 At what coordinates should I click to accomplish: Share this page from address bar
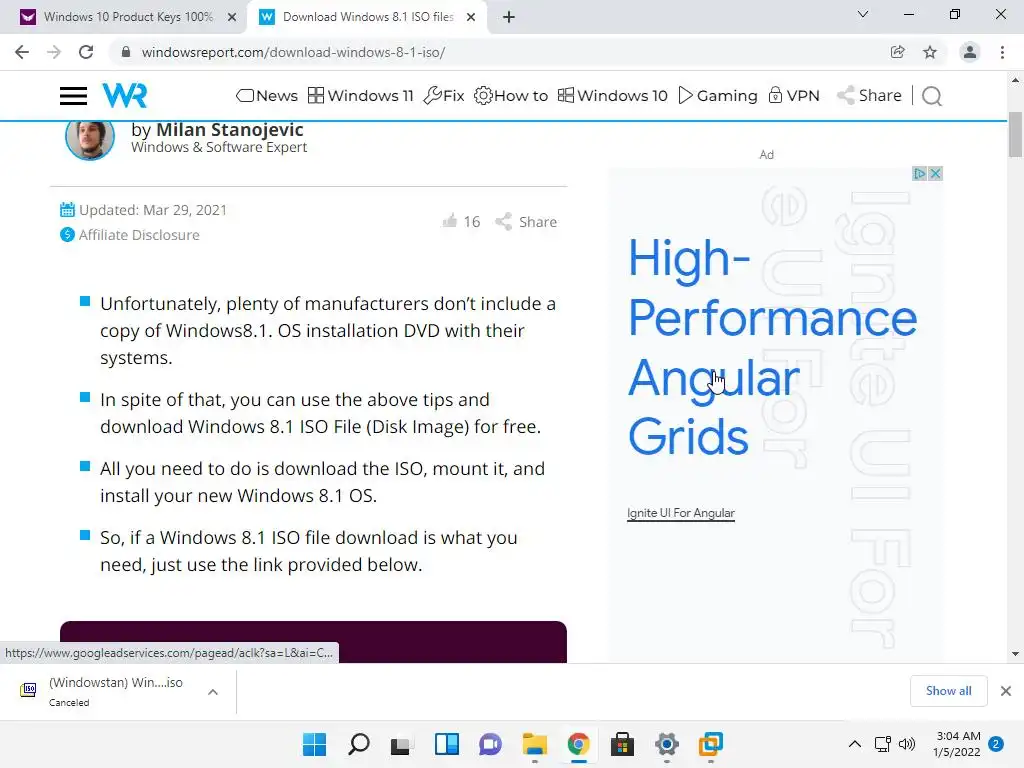pos(898,52)
